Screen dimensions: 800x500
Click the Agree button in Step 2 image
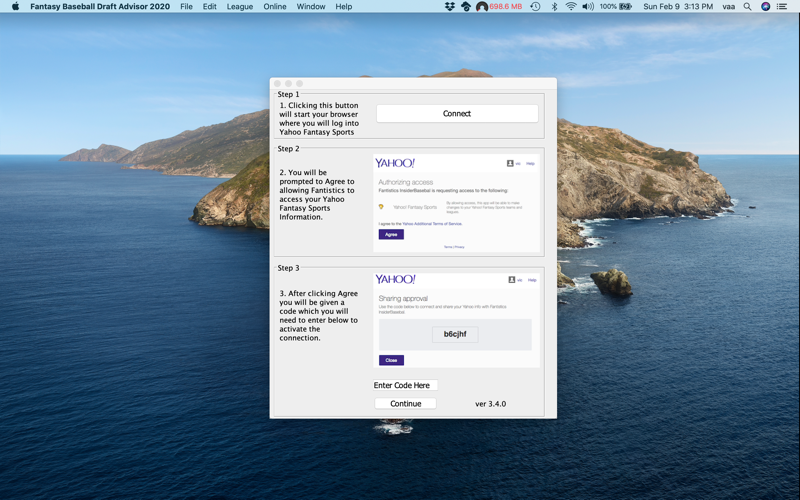pos(391,234)
